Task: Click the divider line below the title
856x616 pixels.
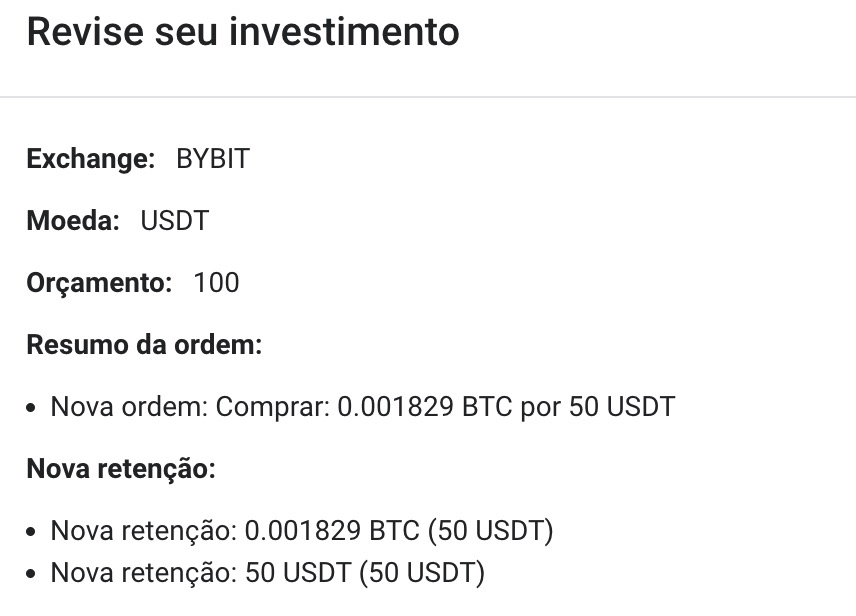Action: (428, 97)
